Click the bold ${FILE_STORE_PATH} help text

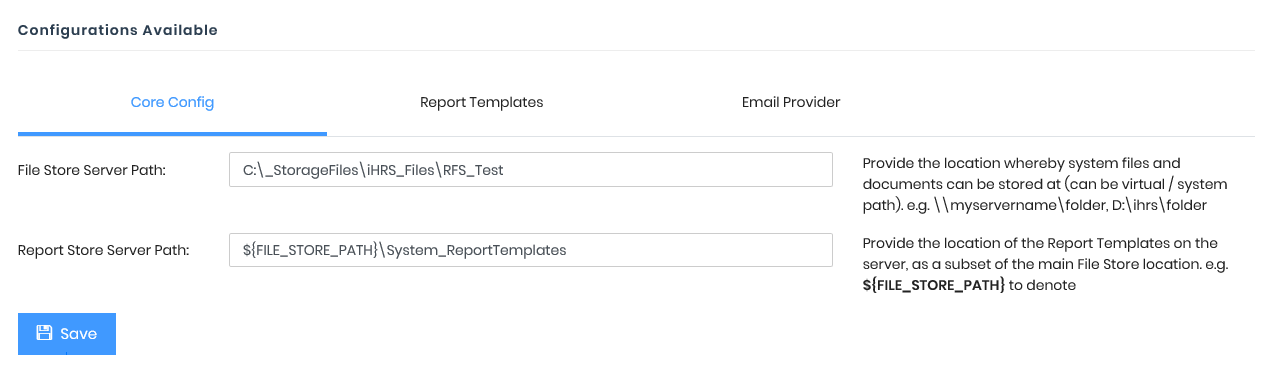934,285
